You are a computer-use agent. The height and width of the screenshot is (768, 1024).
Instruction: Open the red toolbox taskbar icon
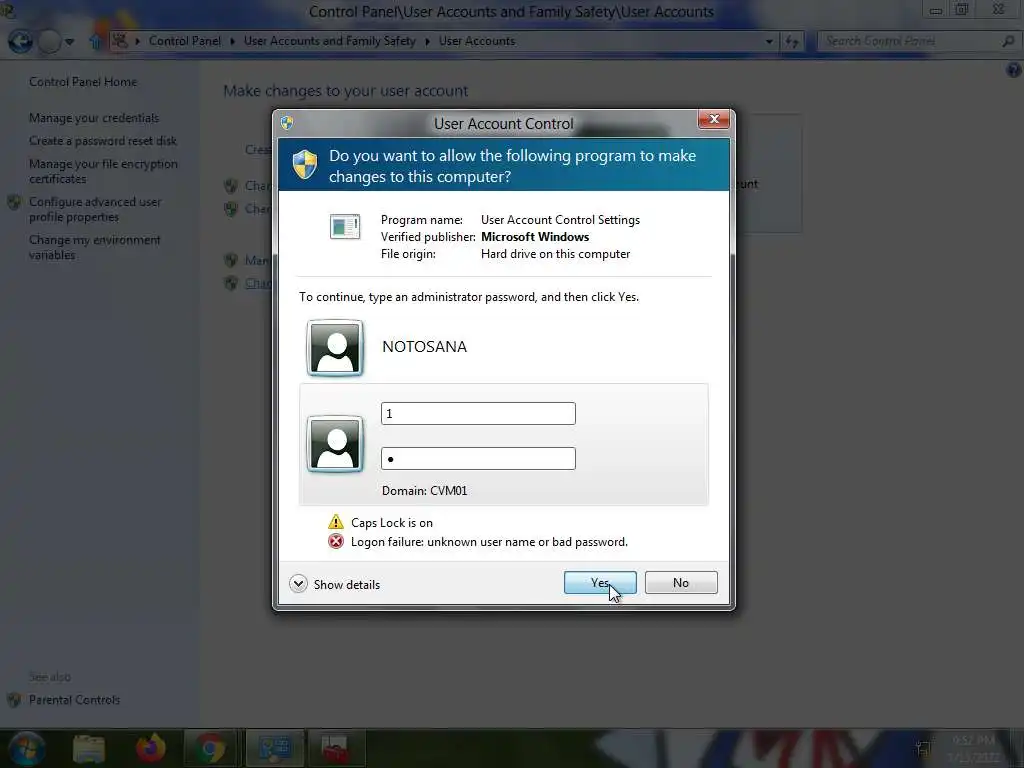pos(334,748)
